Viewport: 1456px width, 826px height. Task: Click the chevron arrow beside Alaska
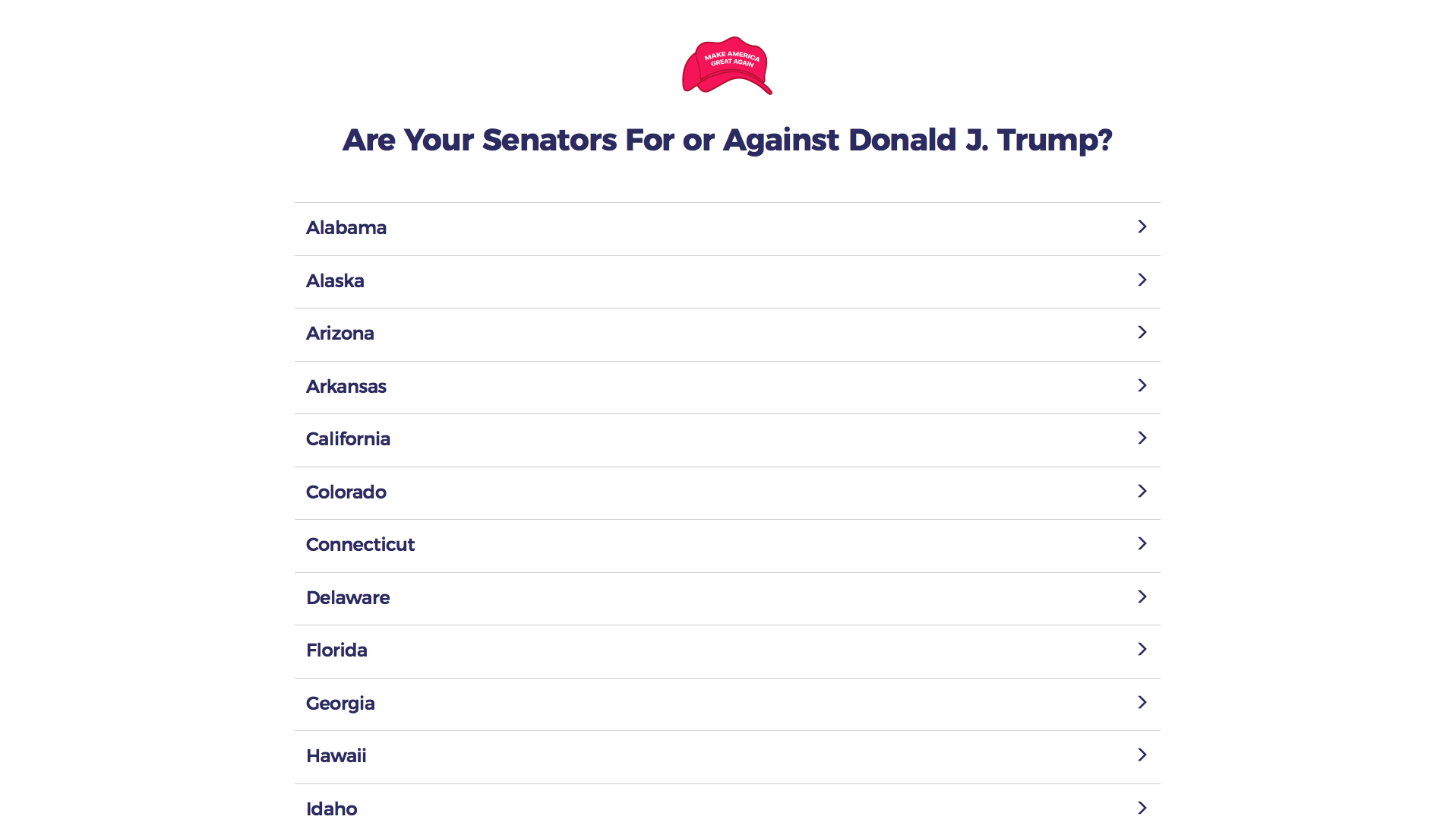click(x=1142, y=280)
